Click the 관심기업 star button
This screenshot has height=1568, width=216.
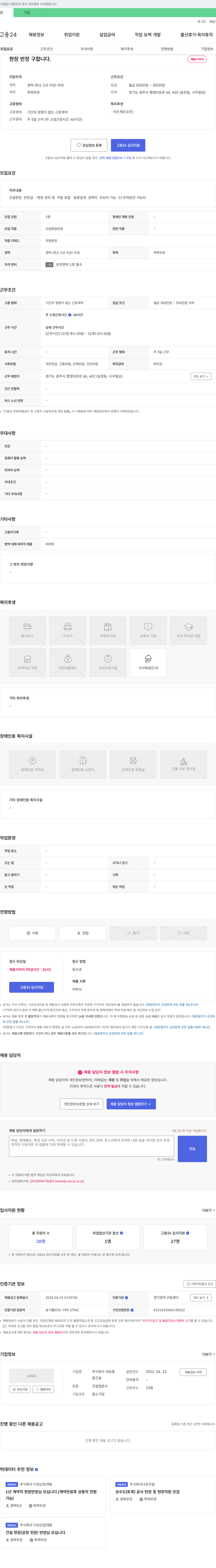coord(20,1389)
